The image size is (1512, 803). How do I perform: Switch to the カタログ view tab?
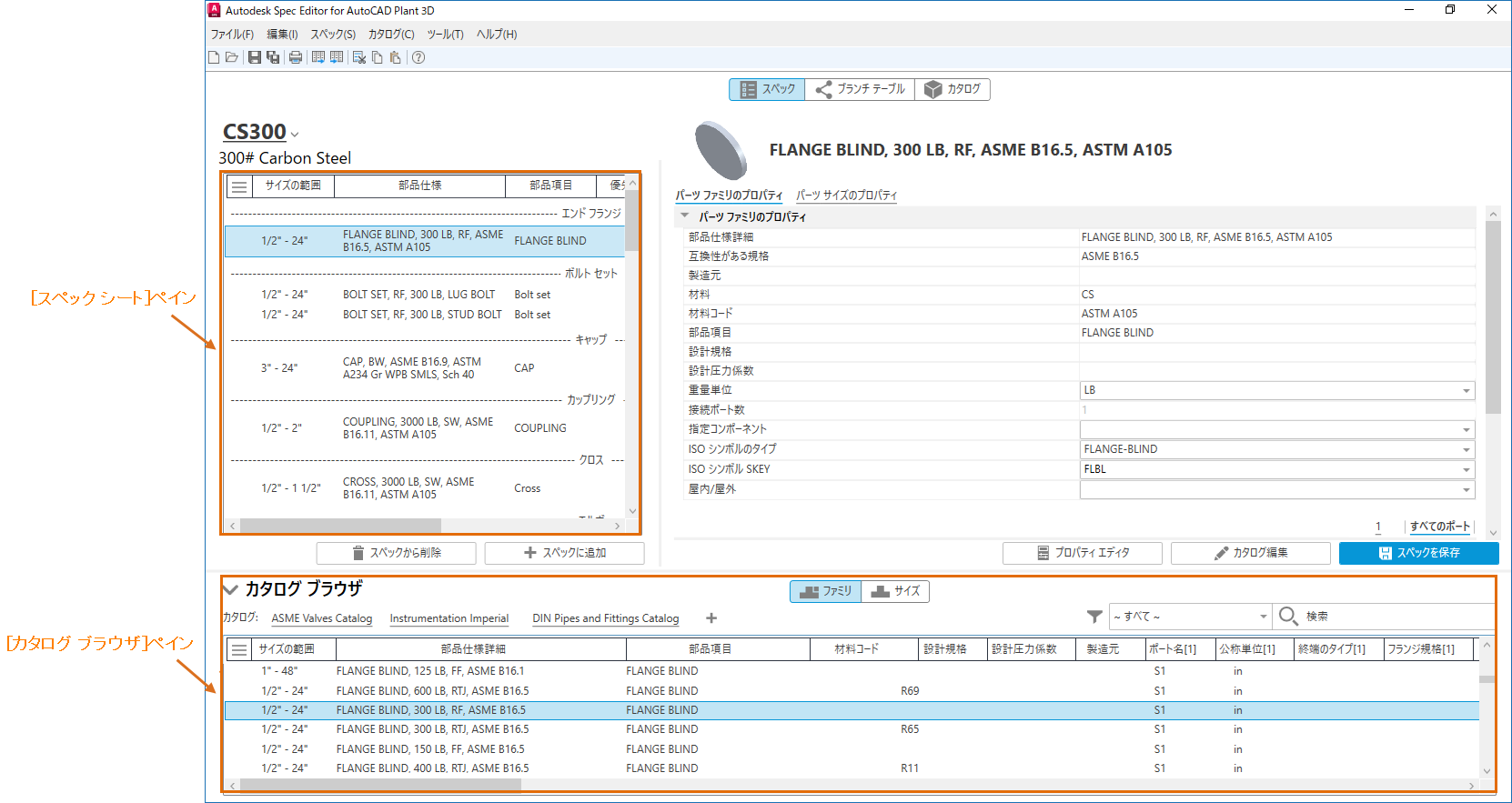point(953,89)
